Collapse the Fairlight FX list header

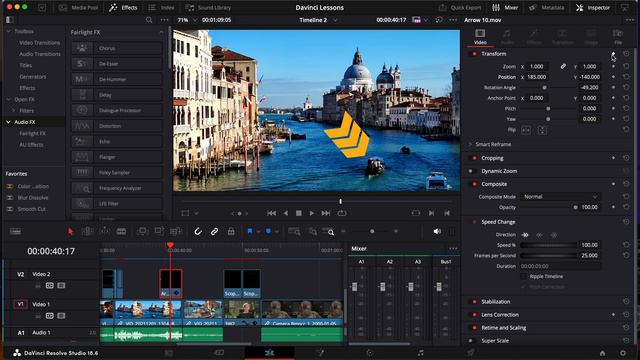tap(161, 32)
